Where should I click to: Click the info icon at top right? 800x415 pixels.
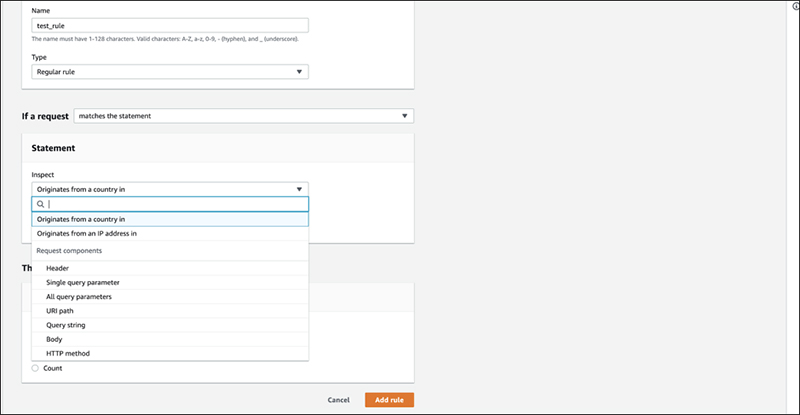[x=796, y=6]
